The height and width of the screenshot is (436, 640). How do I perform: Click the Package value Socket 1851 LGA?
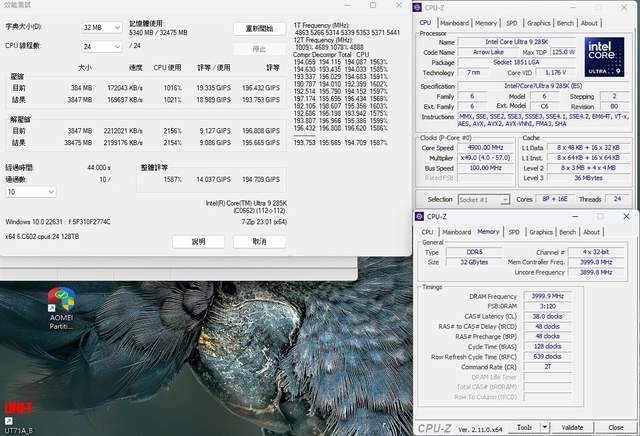517,62
